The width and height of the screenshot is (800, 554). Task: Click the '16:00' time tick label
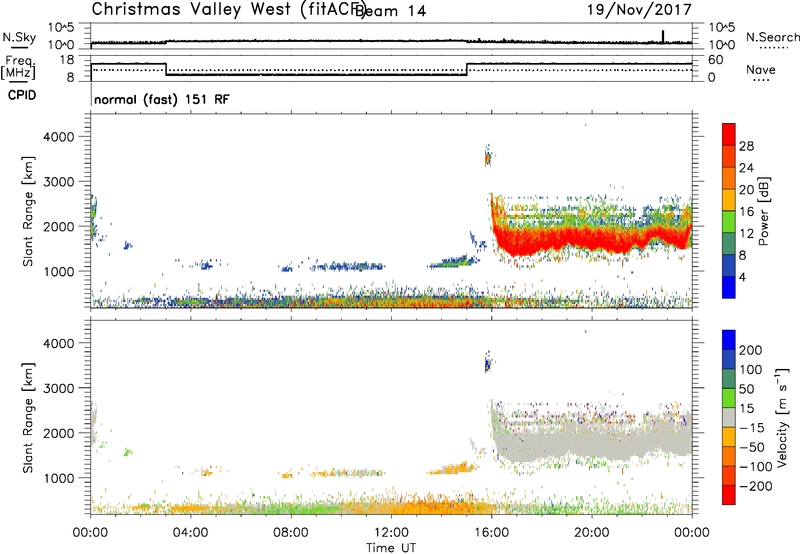(x=491, y=533)
